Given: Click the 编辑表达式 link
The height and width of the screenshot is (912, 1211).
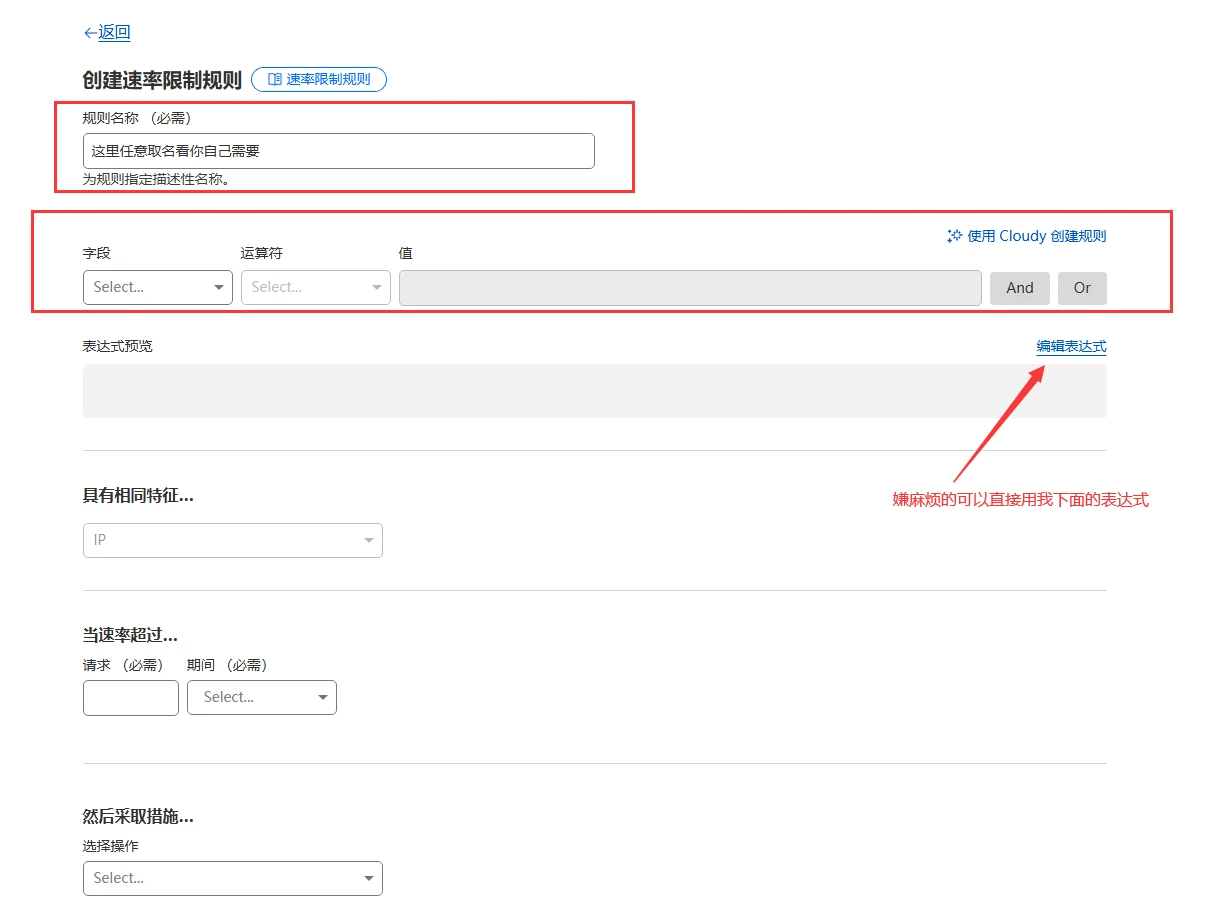Looking at the screenshot, I should coord(1071,346).
